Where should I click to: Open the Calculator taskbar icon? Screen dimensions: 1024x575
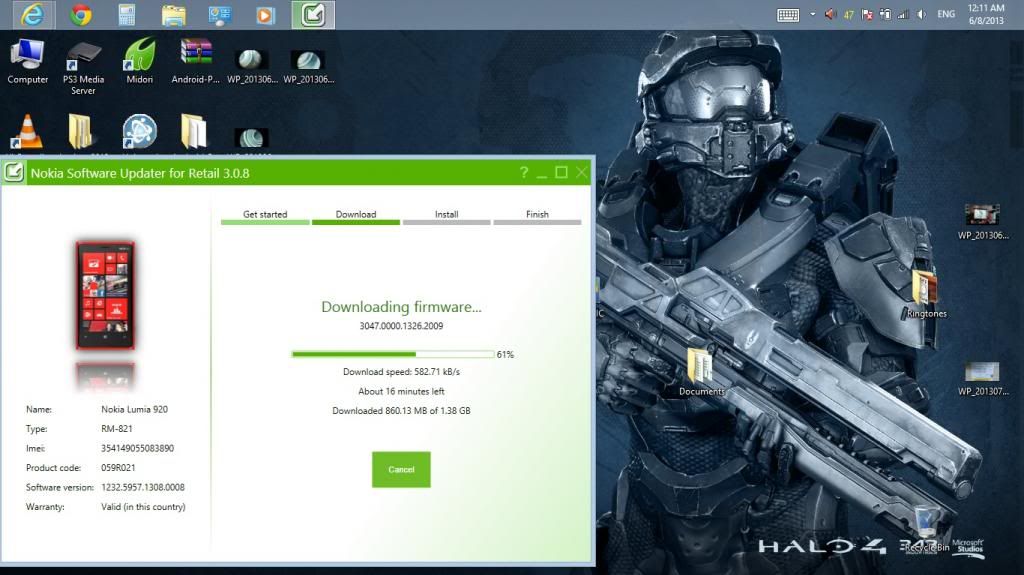(127, 15)
